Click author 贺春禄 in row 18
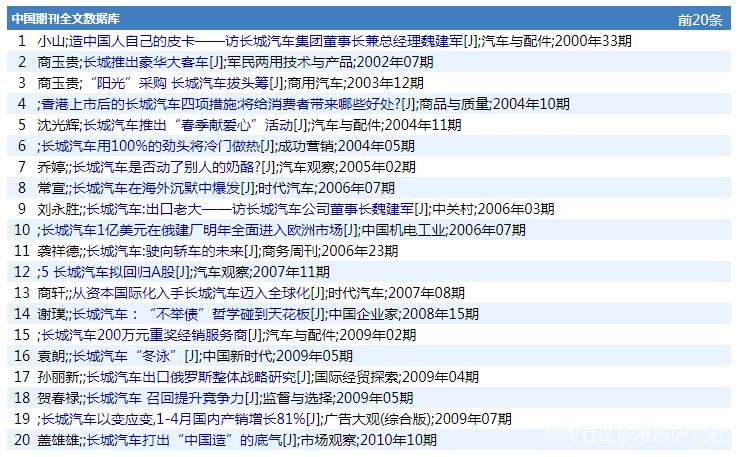The height and width of the screenshot is (457, 739). coord(58,398)
